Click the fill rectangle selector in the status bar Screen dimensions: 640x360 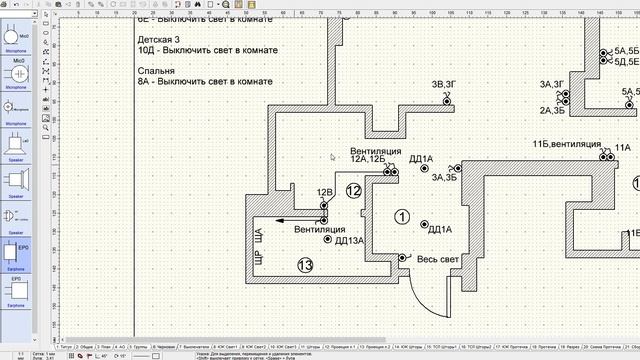(x=156, y=356)
